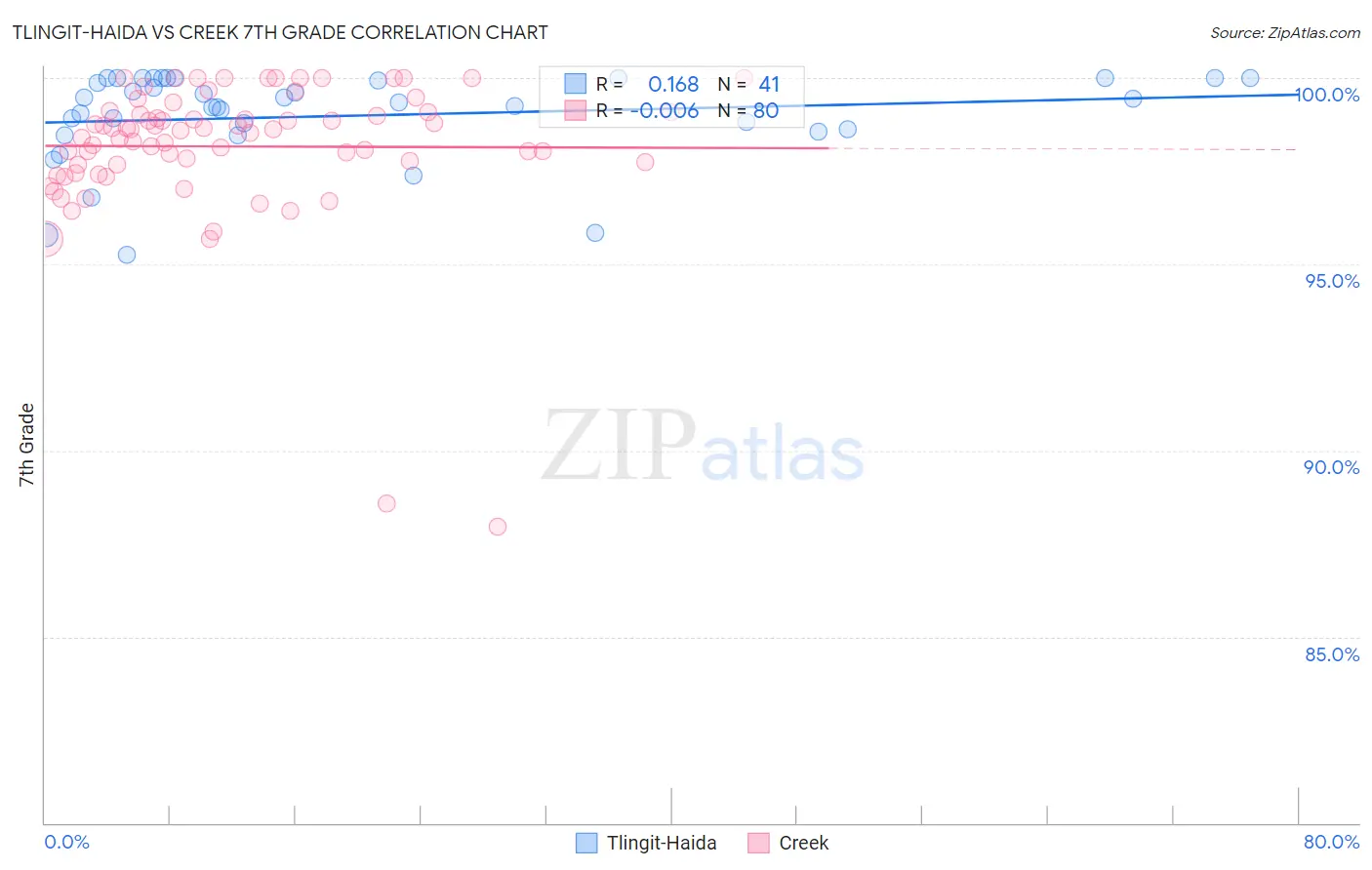Click the 95.0% y-axis label

1332,281
